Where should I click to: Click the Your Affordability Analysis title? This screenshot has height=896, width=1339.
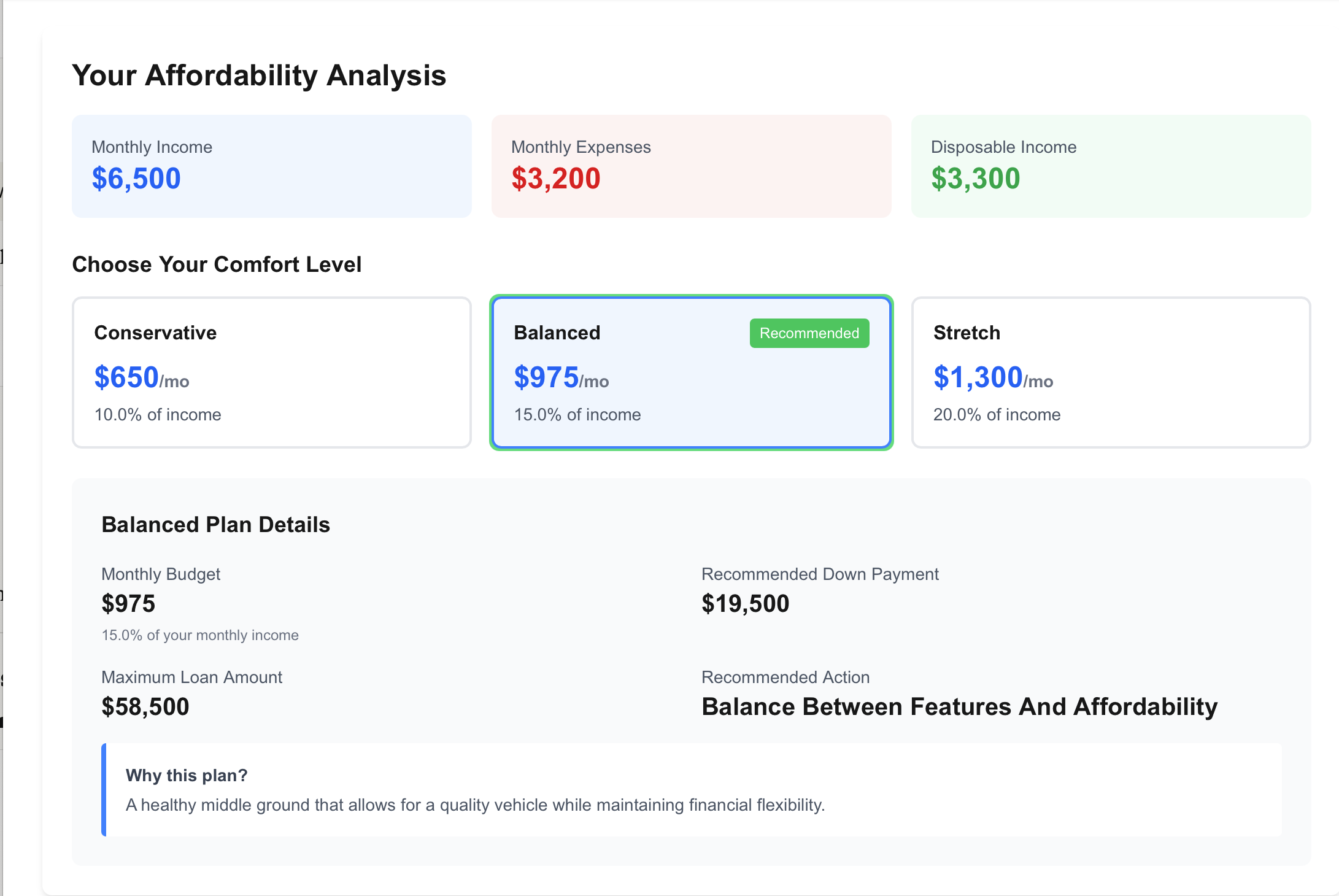pyautogui.click(x=259, y=75)
